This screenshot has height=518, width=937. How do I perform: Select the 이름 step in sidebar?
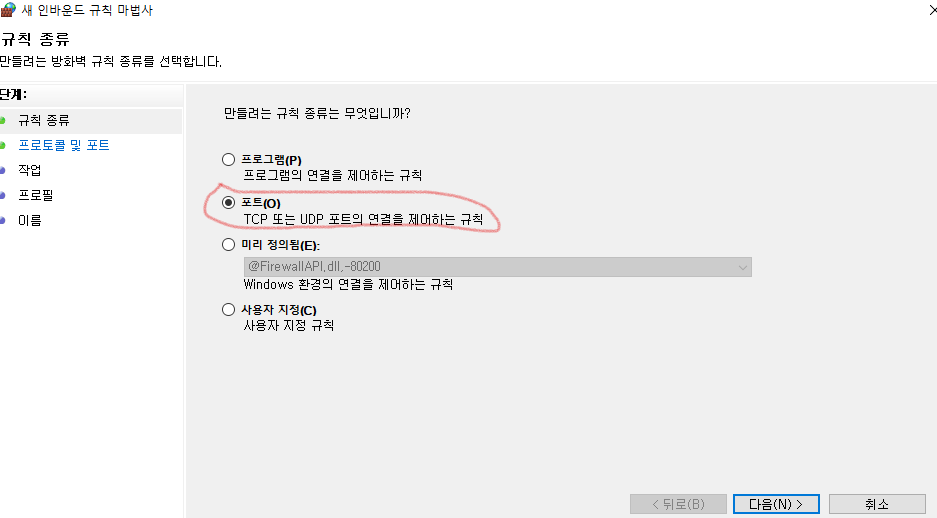29,220
